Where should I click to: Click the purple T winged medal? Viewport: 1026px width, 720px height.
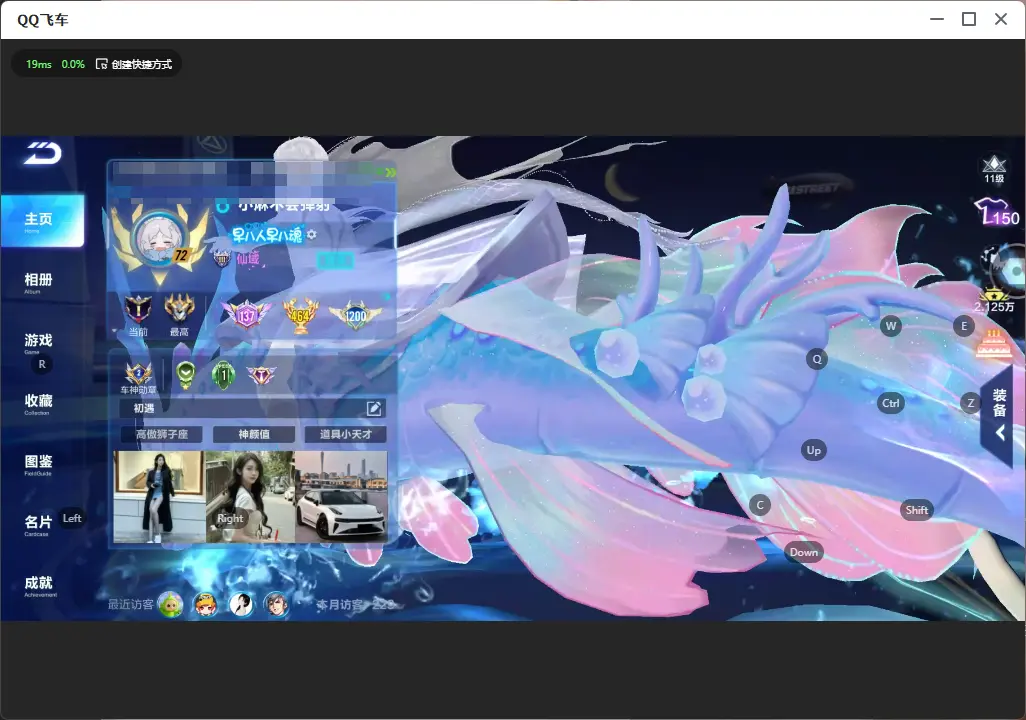click(x=261, y=375)
